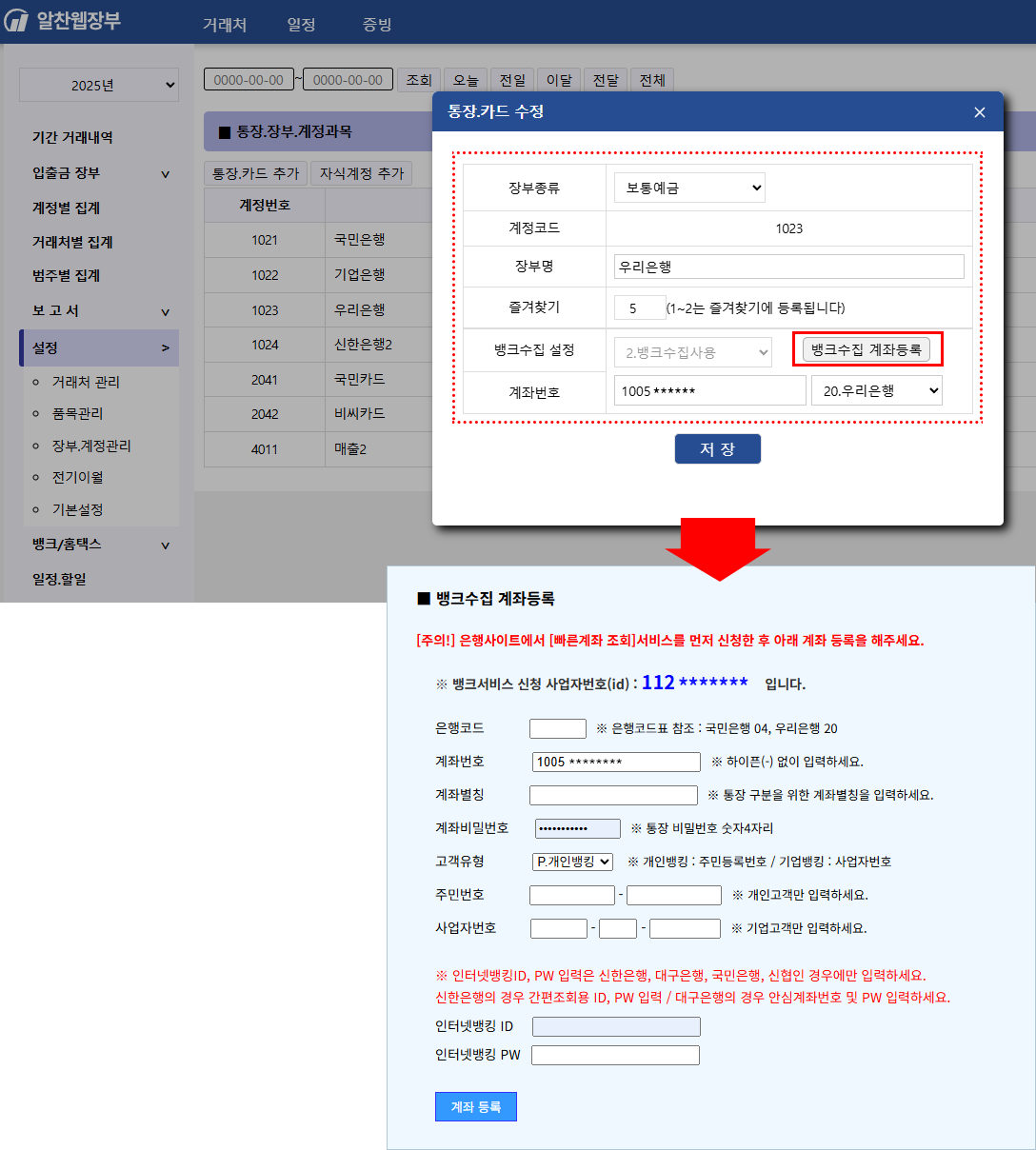This screenshot has height=1150, width=1036.
Task: Select the 1022 기업은행 account row
Action: click(318, 275)
